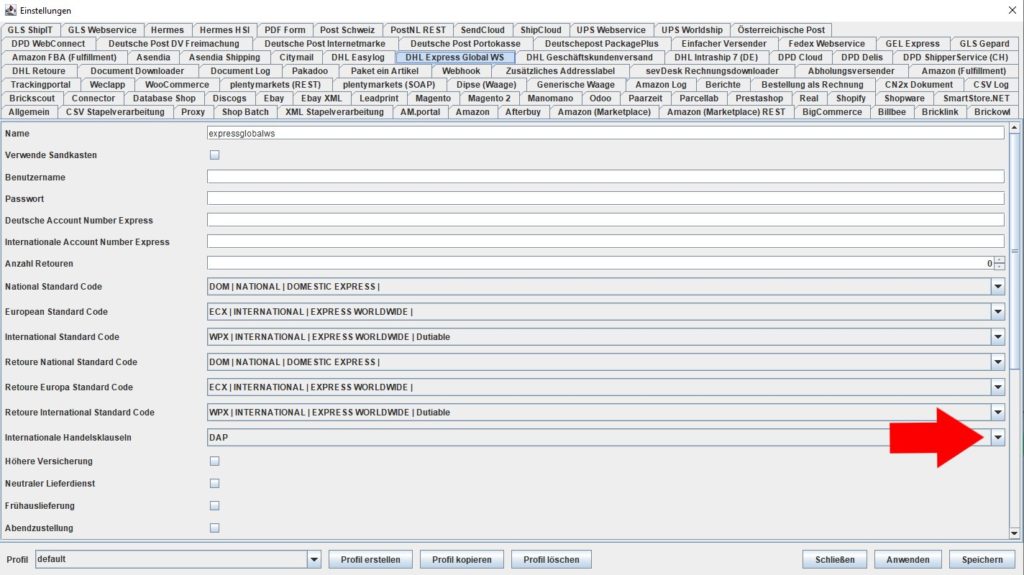Click the Schließen button
The image size is (1024, 575).
point(835,559)
